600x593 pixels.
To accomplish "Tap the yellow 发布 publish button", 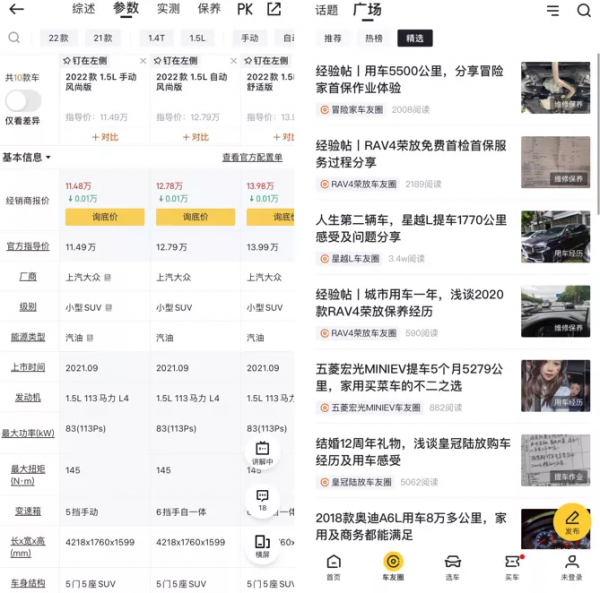I will tap(572, 521).
